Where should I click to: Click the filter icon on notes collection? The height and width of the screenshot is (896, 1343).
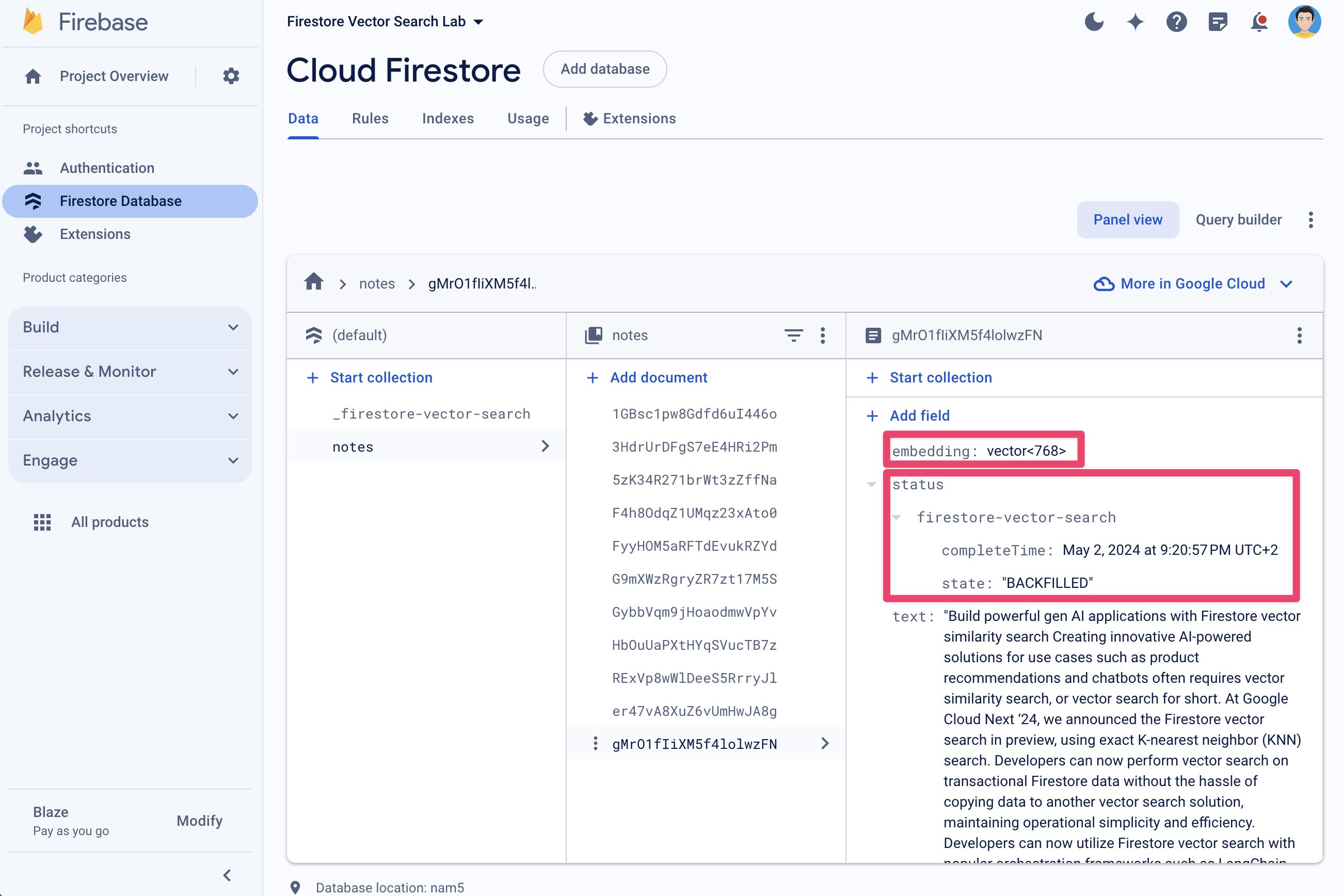(x=794, y=335)
